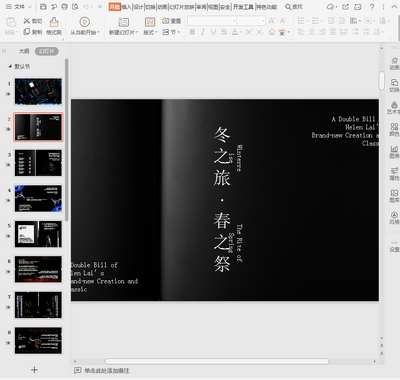400x380 pixels.
Task: Click the Reset (重置) slide icon
Action: 166,21
